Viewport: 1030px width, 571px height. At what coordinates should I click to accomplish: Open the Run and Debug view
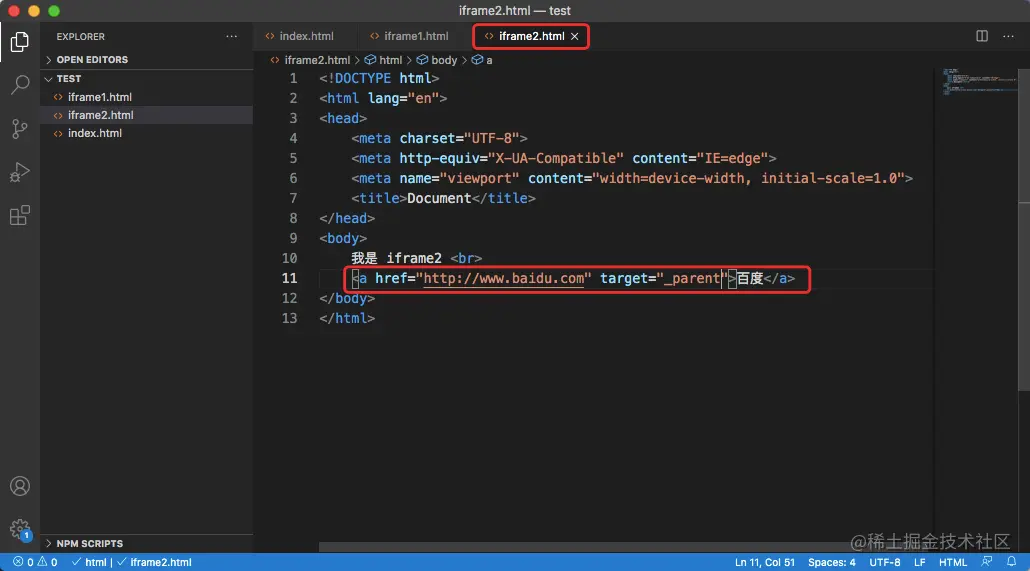tap(20, 172)
